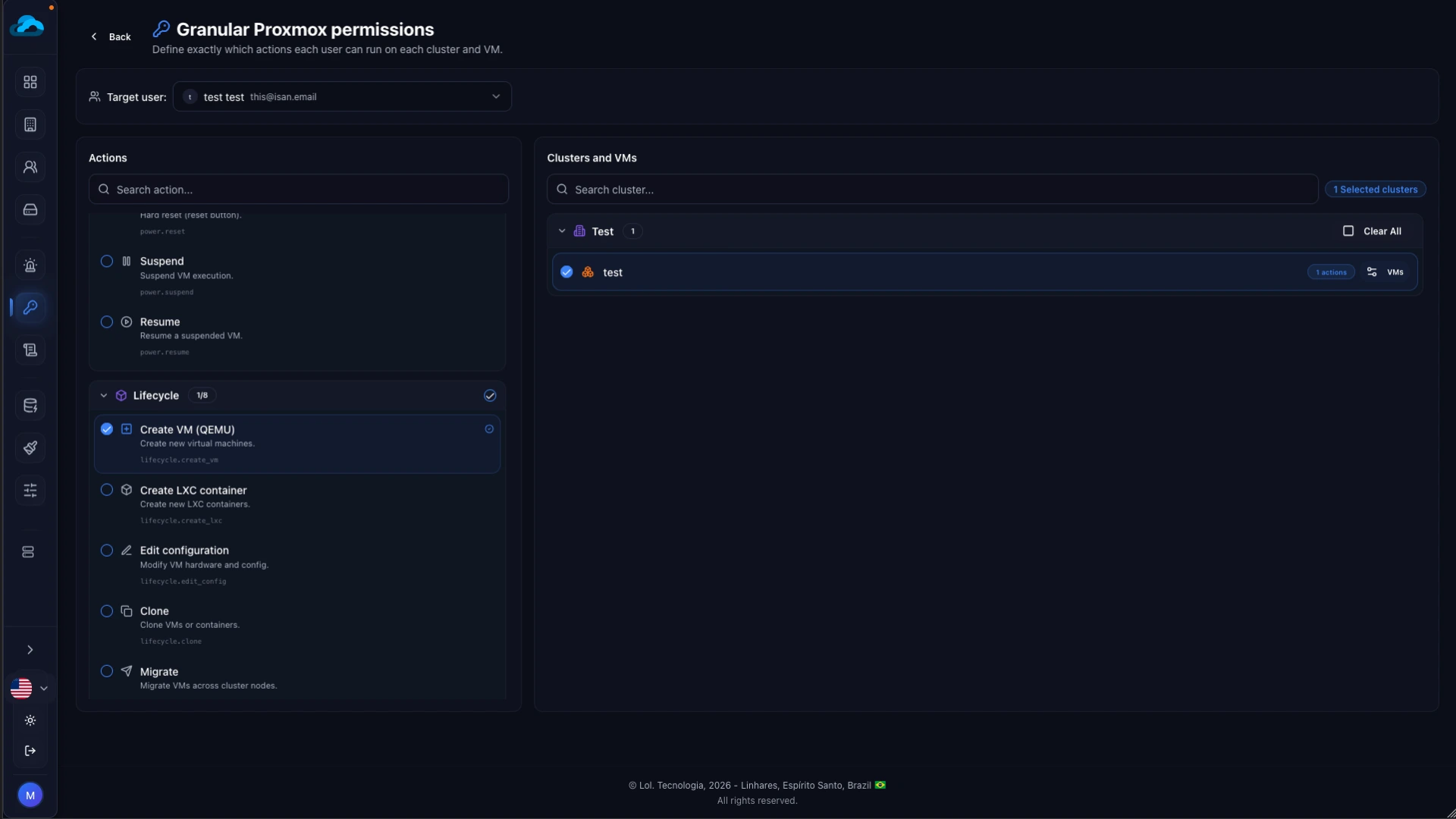Screen dimensions: 1456x819
Task: Open the alarm siren icon in sidebar
Action: [x=30, y=265]
